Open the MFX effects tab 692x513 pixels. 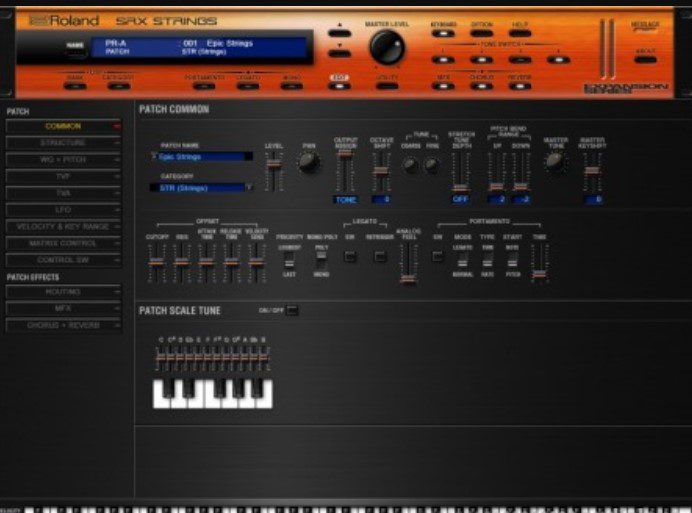click(x=63, y=309)
